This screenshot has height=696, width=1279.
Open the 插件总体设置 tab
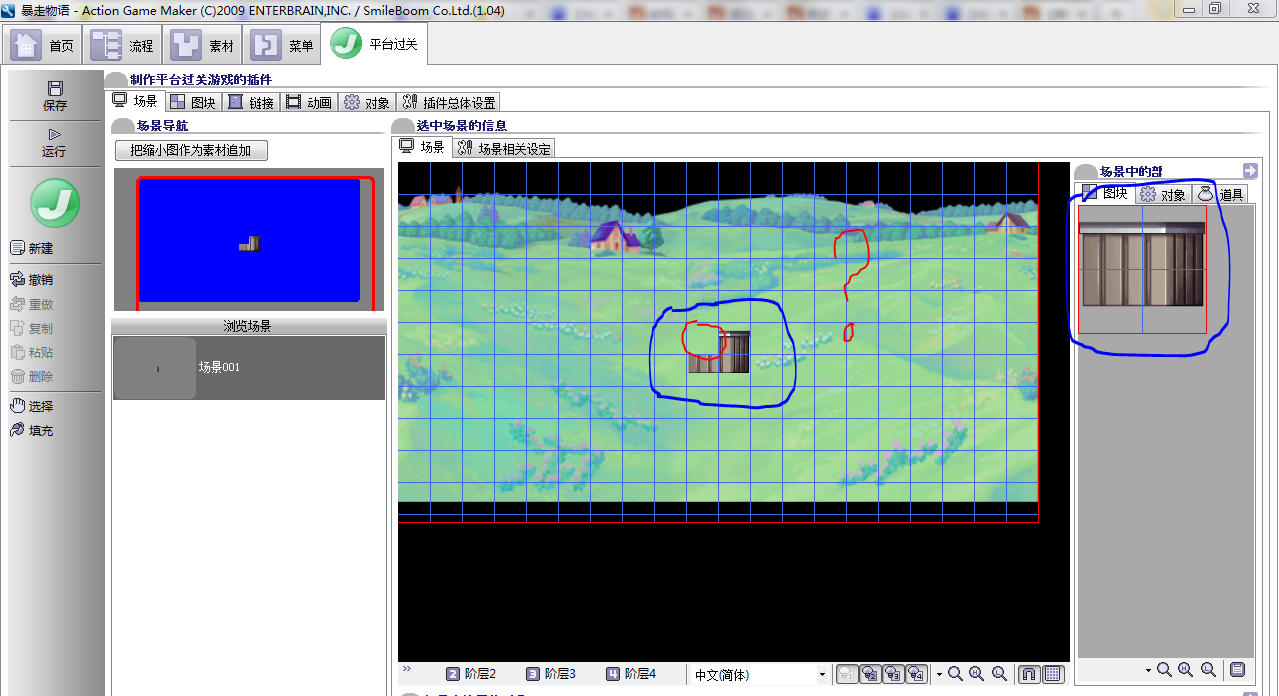[448, 102]
